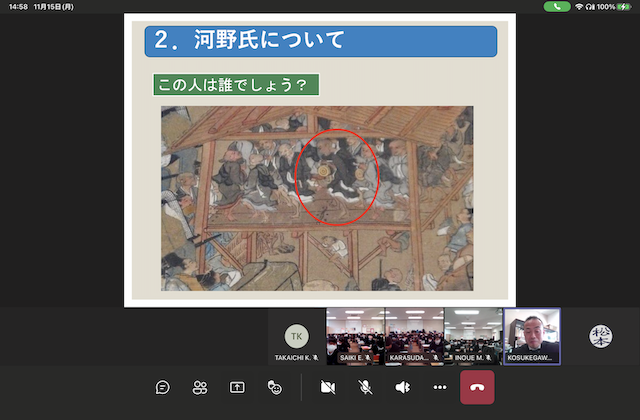Start sharing your screen
640x420 pixels.
(x=237, y=387)
